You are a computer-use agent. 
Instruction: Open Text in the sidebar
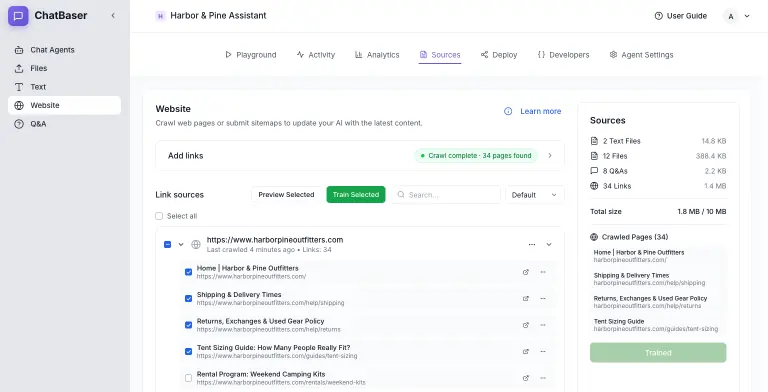tap(64, 87)
